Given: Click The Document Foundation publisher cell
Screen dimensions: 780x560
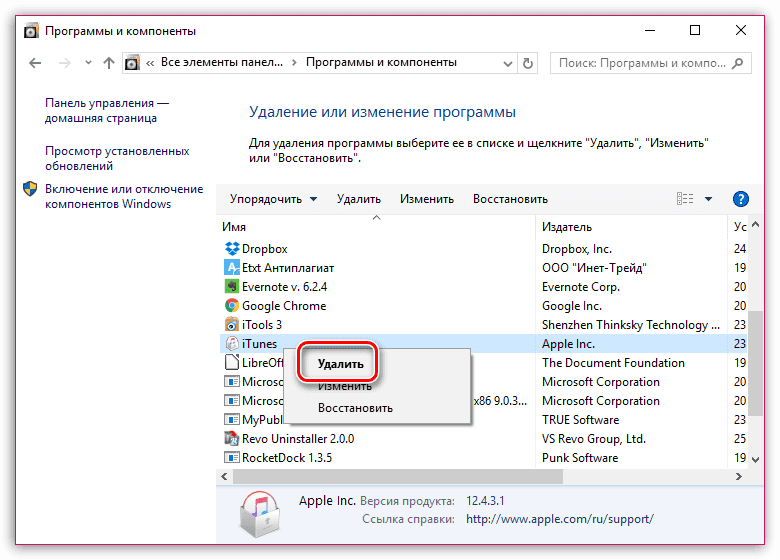Looking at the screenshot, I should [x=613, y=363].
